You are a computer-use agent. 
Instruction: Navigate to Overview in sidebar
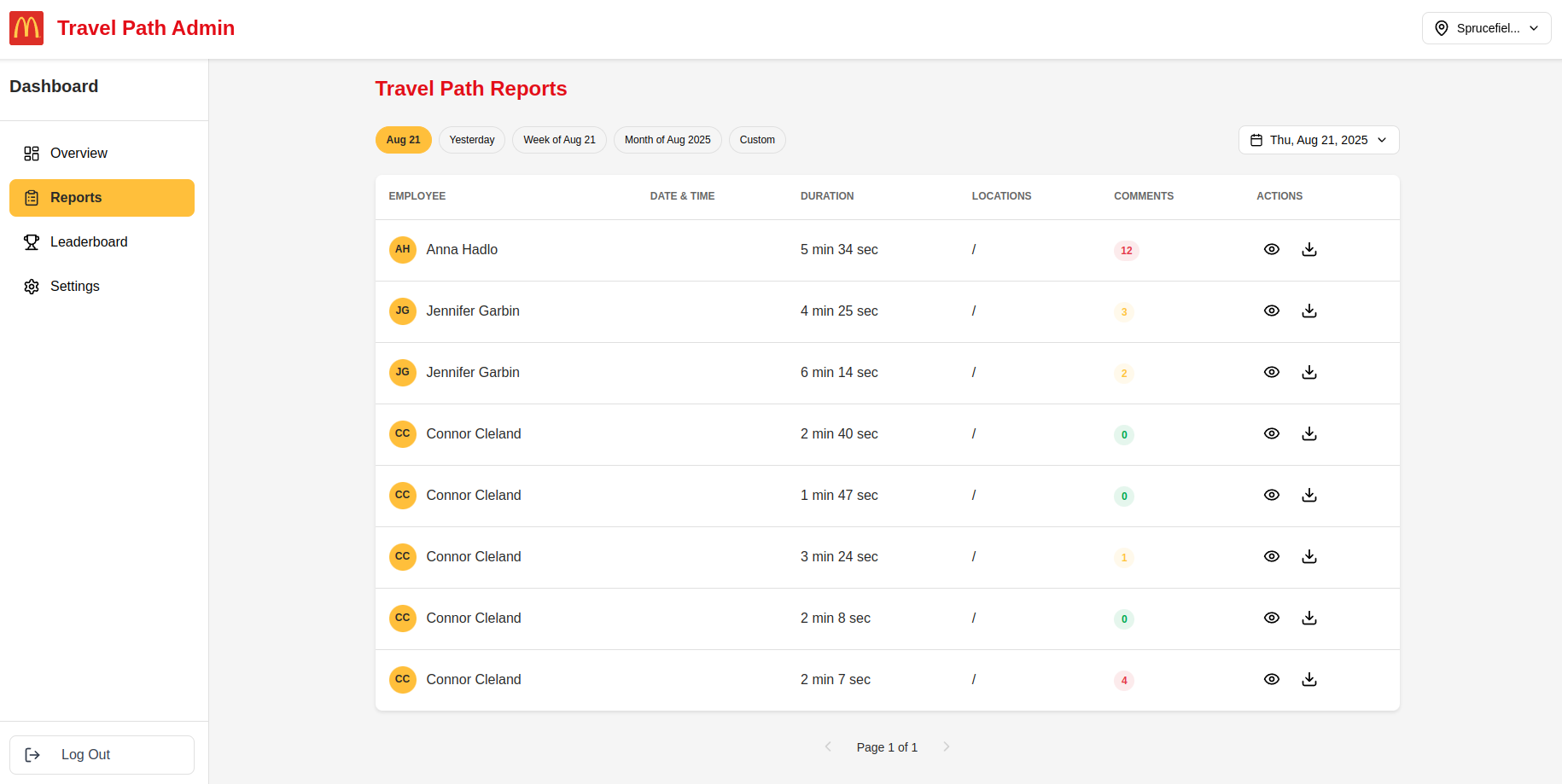79,154
